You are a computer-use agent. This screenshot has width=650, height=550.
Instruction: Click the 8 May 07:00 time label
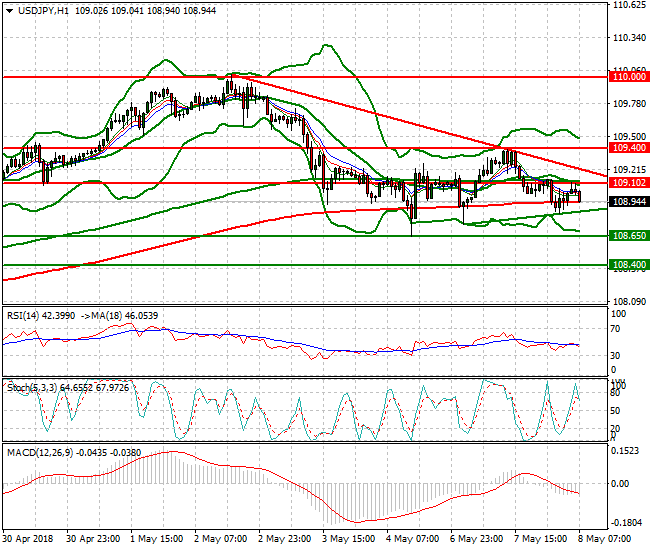[604, 539]
